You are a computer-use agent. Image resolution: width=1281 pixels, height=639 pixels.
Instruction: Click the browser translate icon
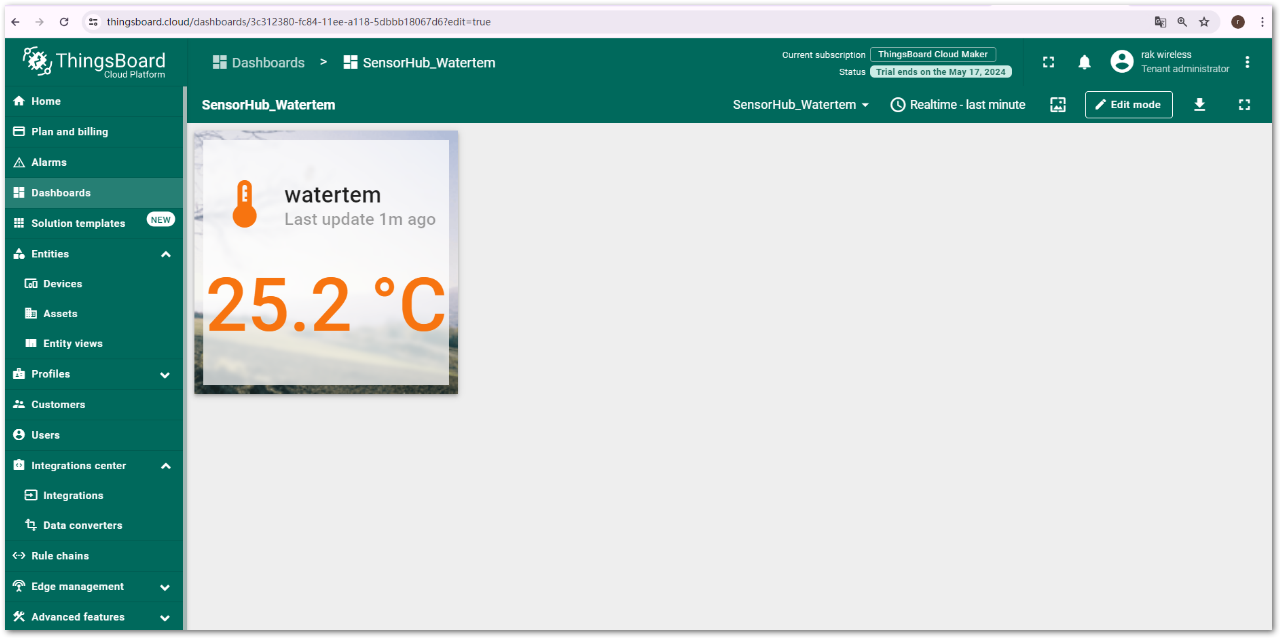(1160, 21)
